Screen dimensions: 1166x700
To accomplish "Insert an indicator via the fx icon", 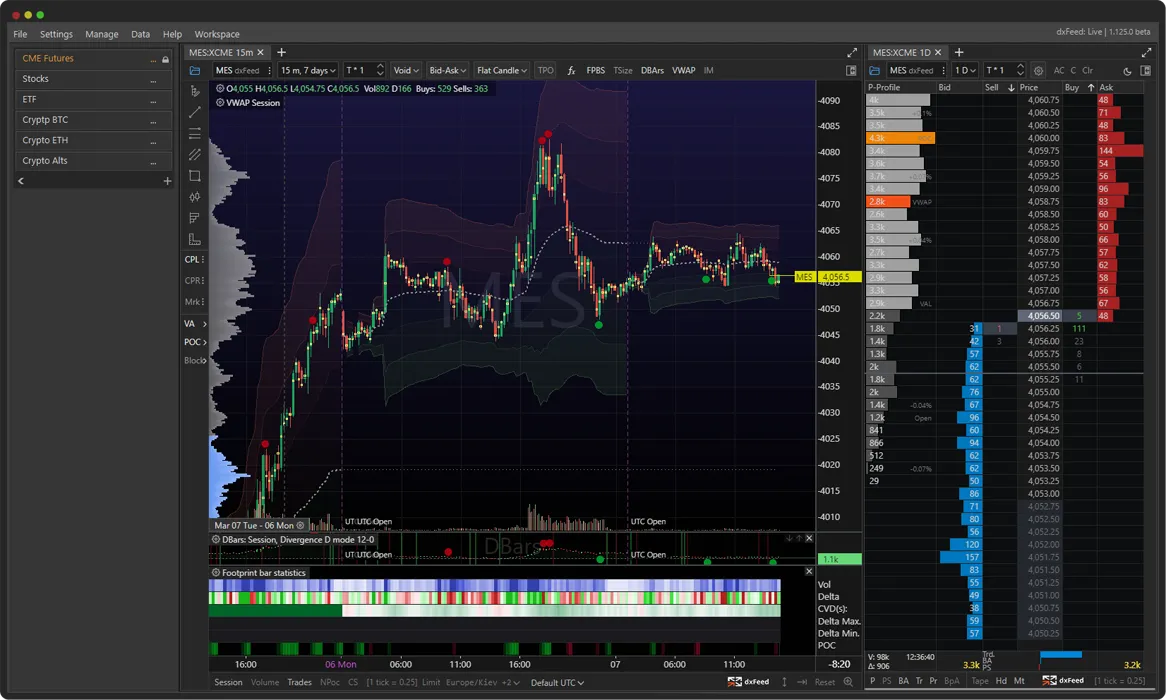I will pyautogui.click(x=570, y=71).
